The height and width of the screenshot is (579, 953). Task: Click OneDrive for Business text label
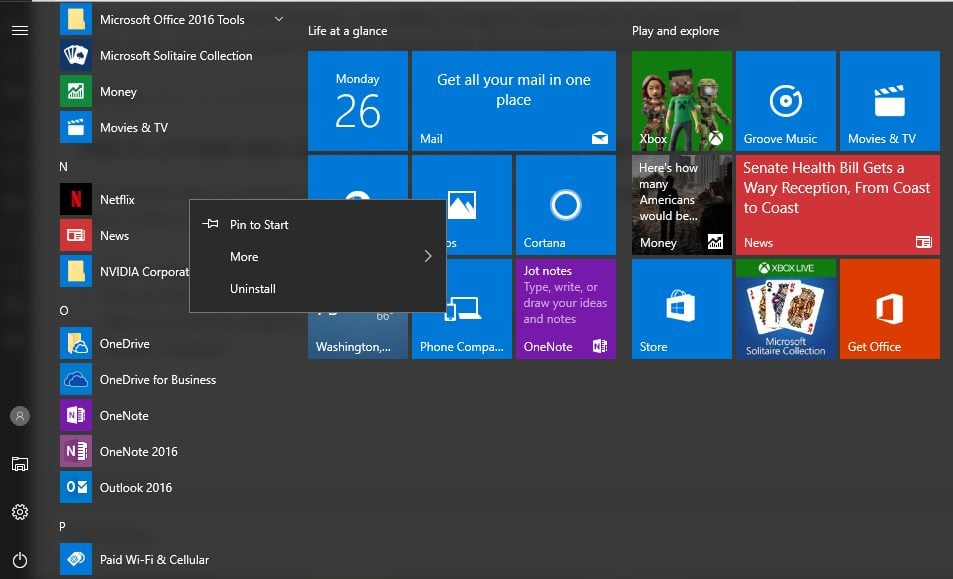click(158, 380)
